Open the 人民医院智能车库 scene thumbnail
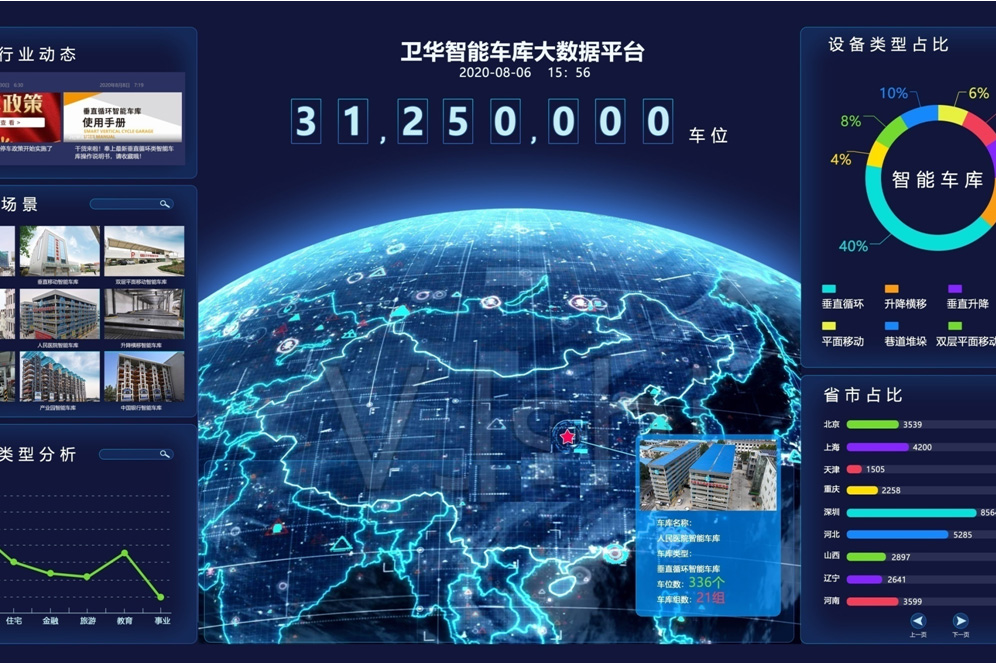Viewport: 996px width, 664px height. (x=60, y=314)
